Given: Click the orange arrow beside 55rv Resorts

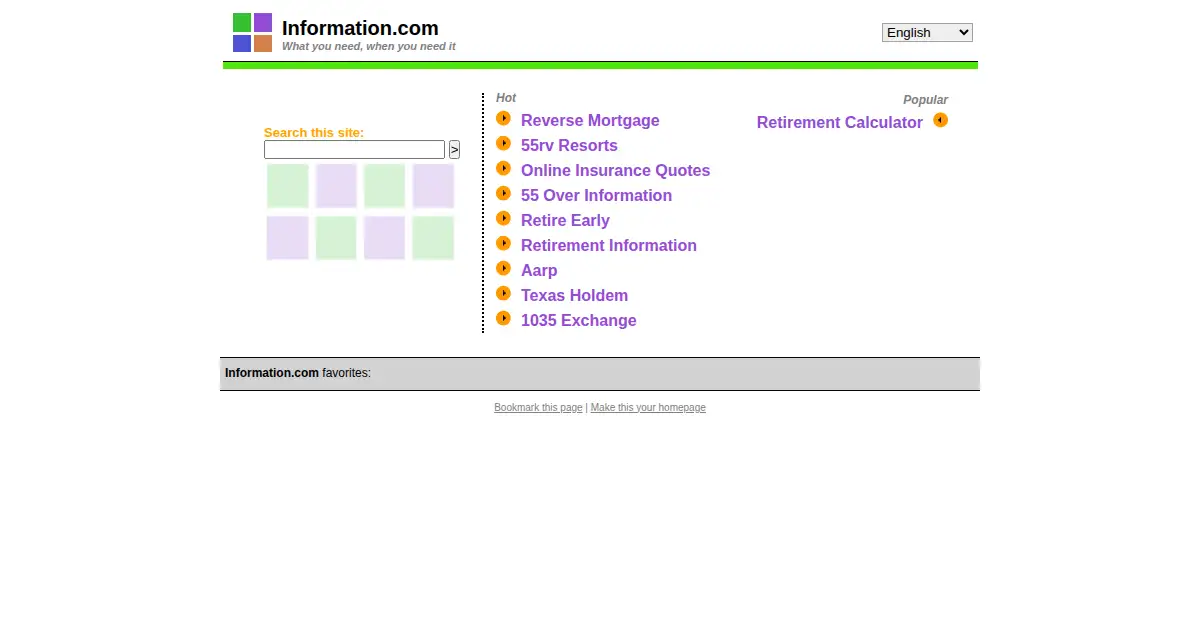Looking at the screenshot, I should pyautogui.click(x=503, y=143).
